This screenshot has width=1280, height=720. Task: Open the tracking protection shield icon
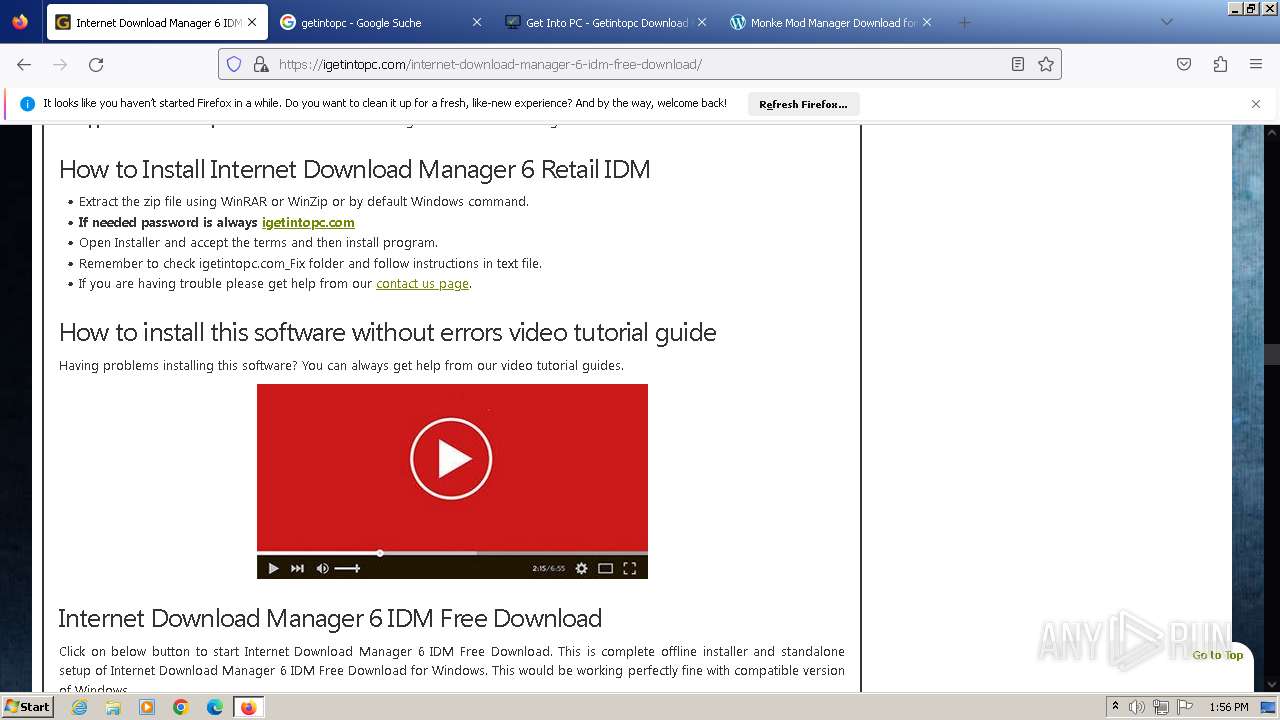pos(234,64)
